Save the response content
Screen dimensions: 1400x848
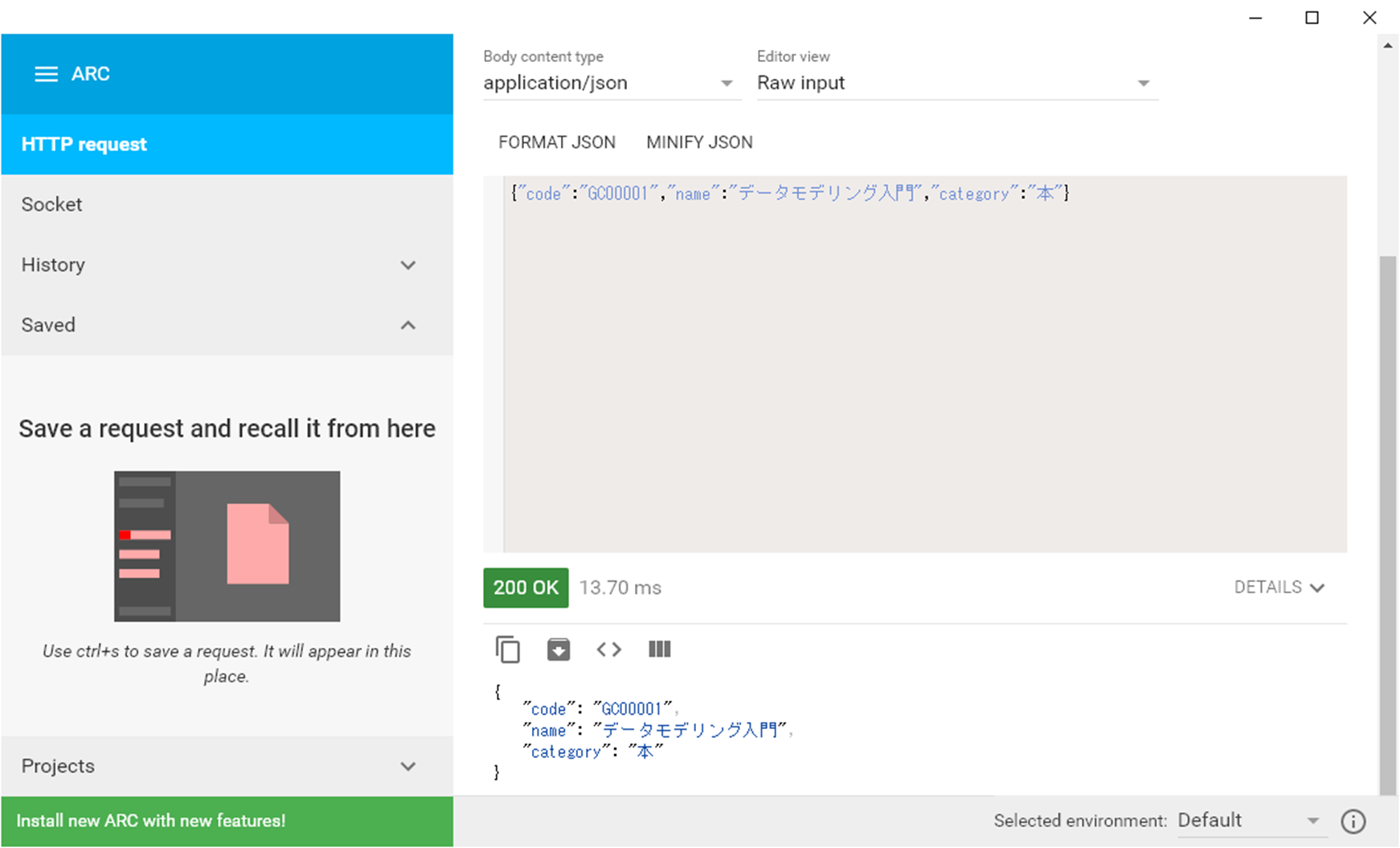tap(558, 649)
